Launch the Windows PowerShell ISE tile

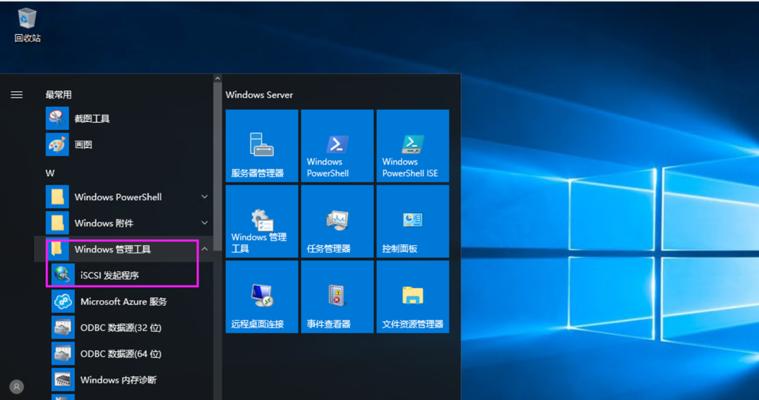[x=413, y=146]
